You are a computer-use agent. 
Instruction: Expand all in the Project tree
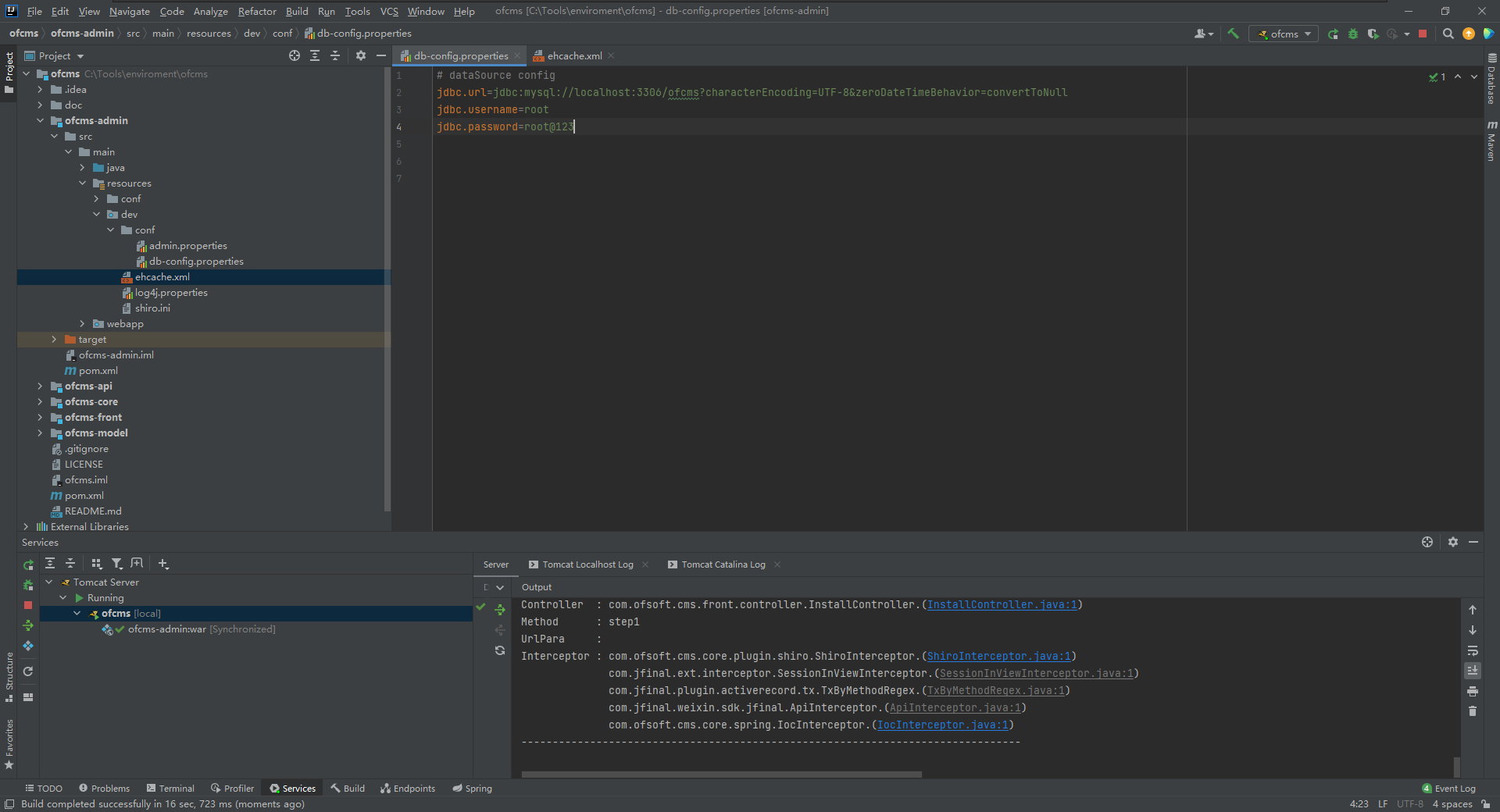coord(315,55)
